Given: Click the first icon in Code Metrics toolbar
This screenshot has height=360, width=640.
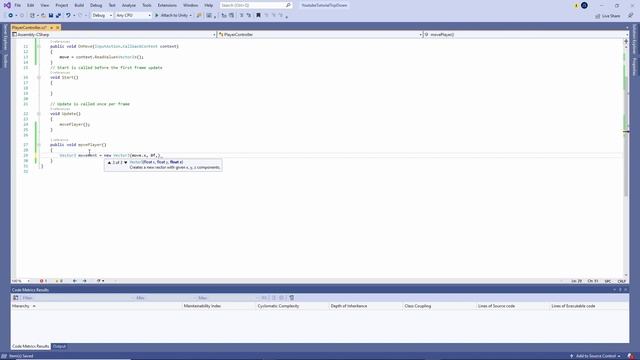Looking at the screenshot, I should click(x=16, y=298).
